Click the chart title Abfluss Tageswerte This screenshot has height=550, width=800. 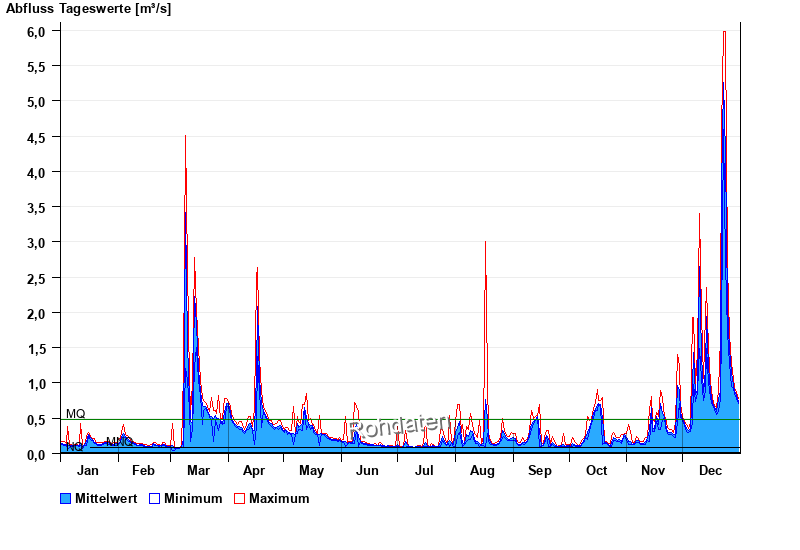point(88,9)
